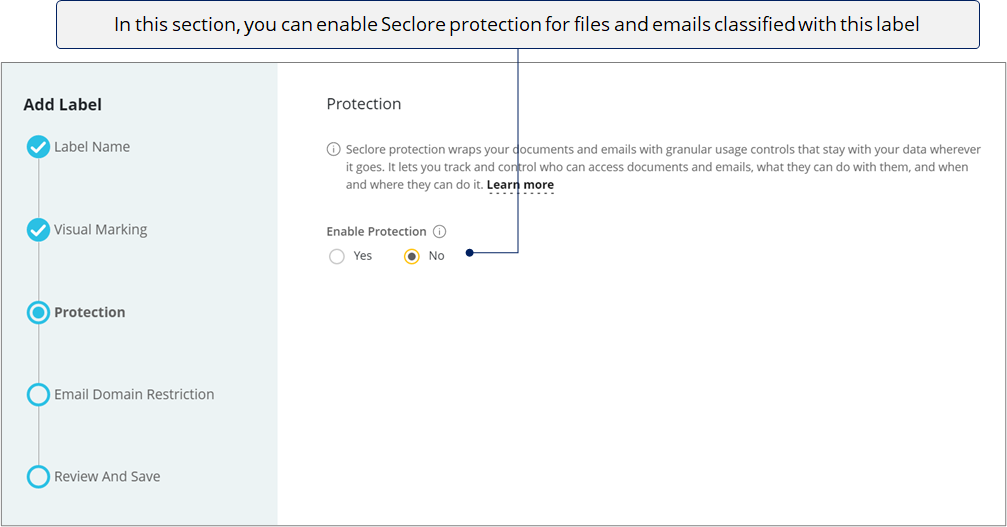Jump to Email Domain Restriction step label
The image size is (1007, 527).
click(x=134, y=395)
